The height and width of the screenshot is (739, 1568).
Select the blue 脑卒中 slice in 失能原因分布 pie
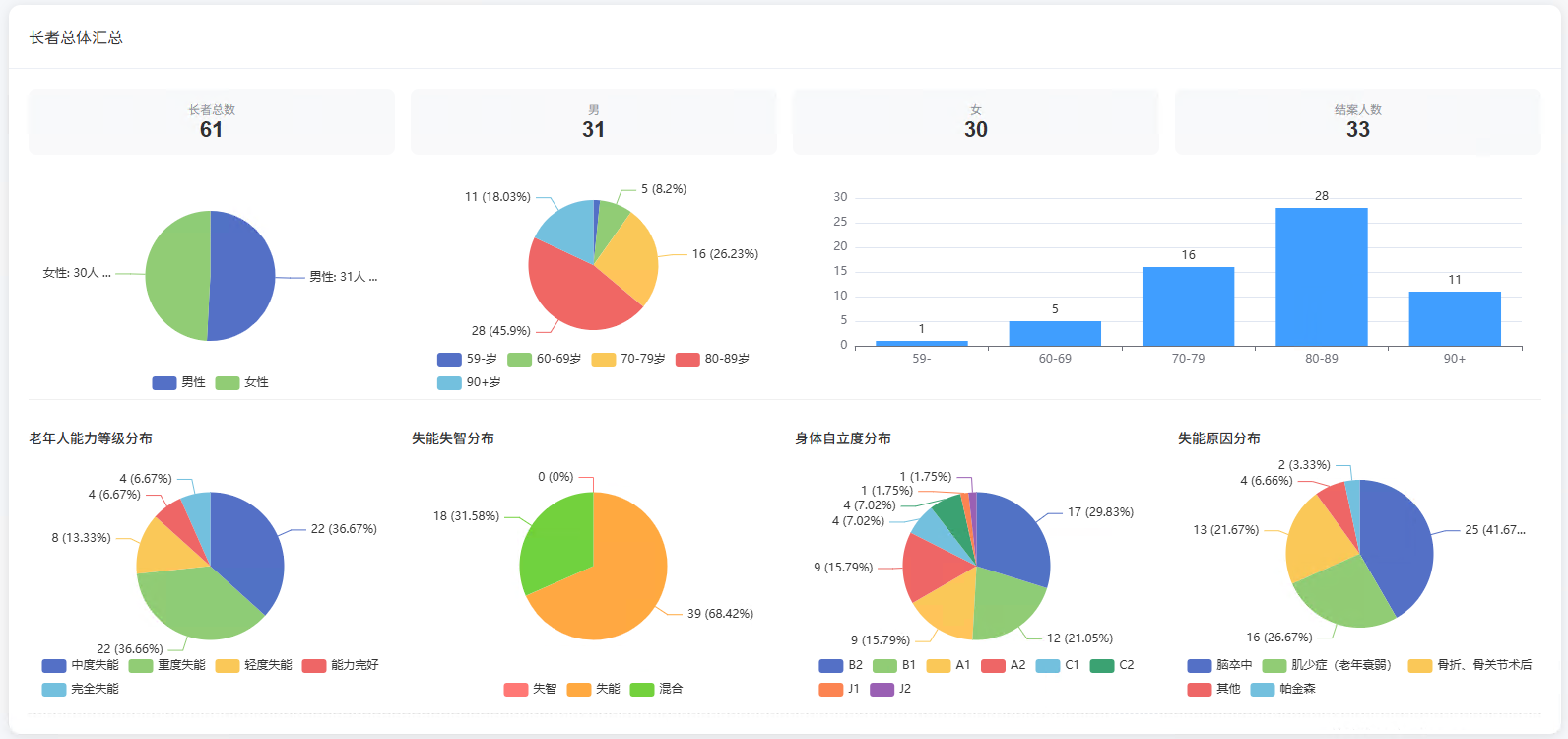[x=1399, y=547]
